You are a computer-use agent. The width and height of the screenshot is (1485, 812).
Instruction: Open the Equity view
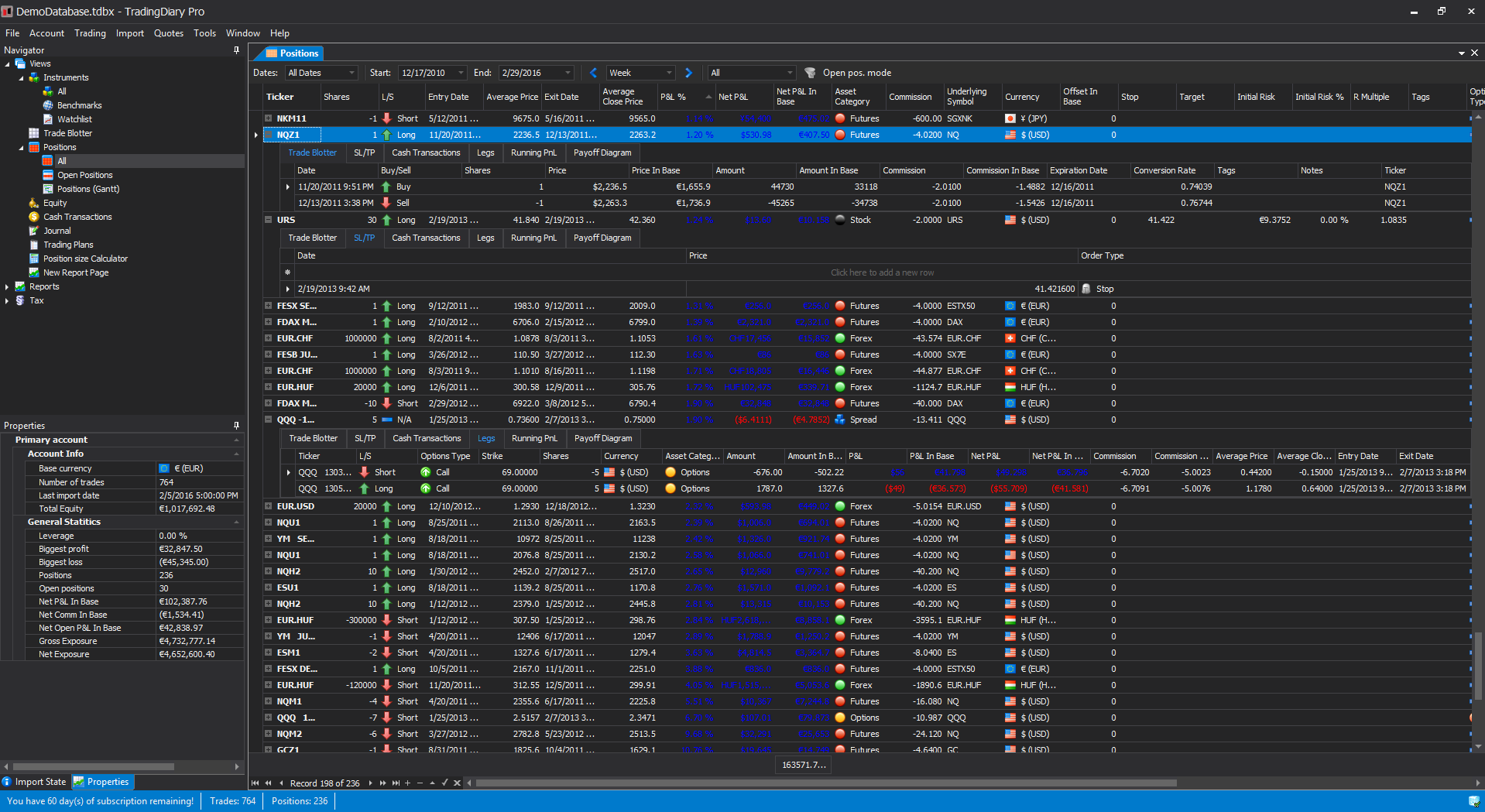(55, 203)
